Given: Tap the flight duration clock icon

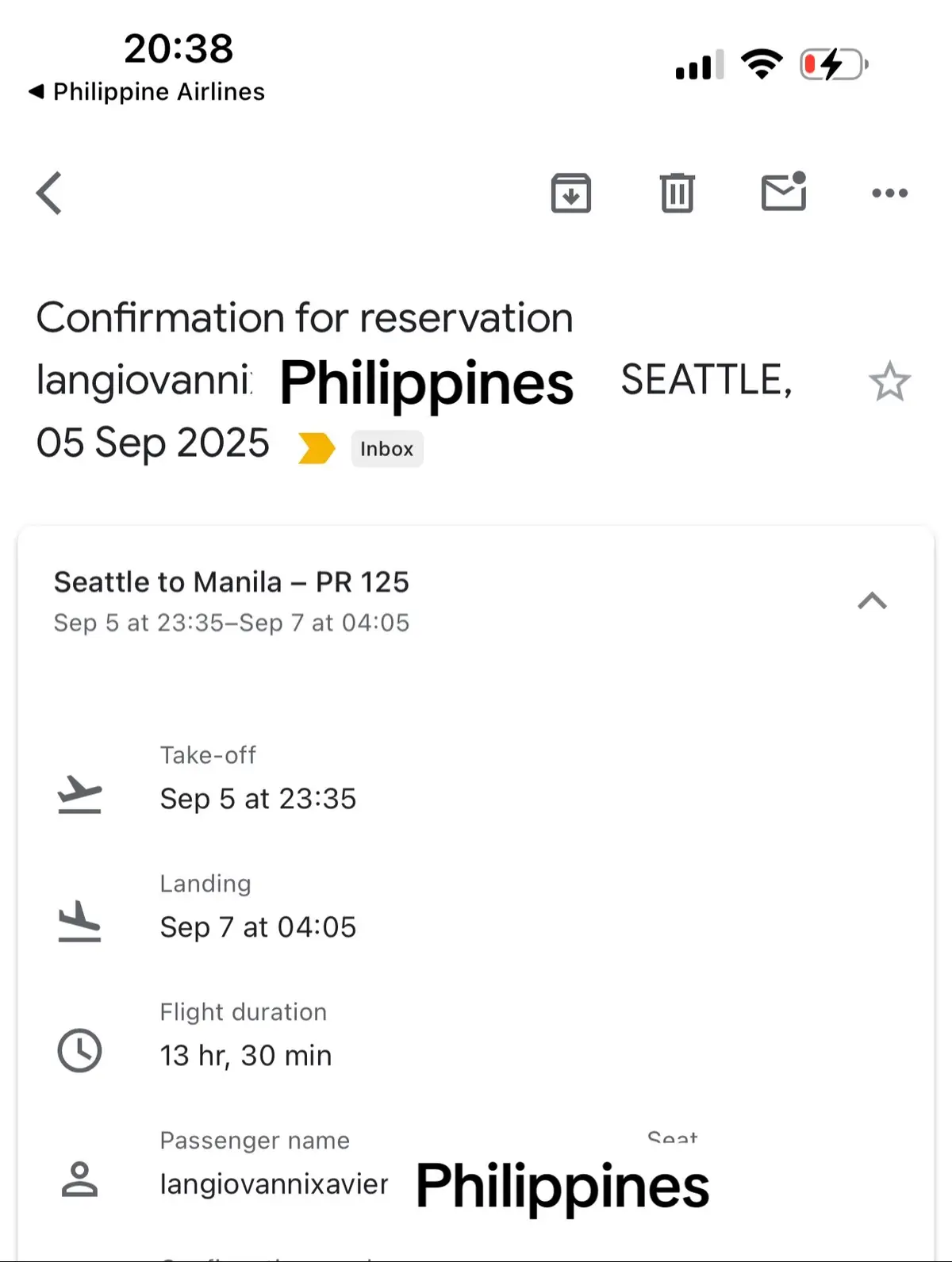Looking at the screenshot, I should pos(79,1051).
